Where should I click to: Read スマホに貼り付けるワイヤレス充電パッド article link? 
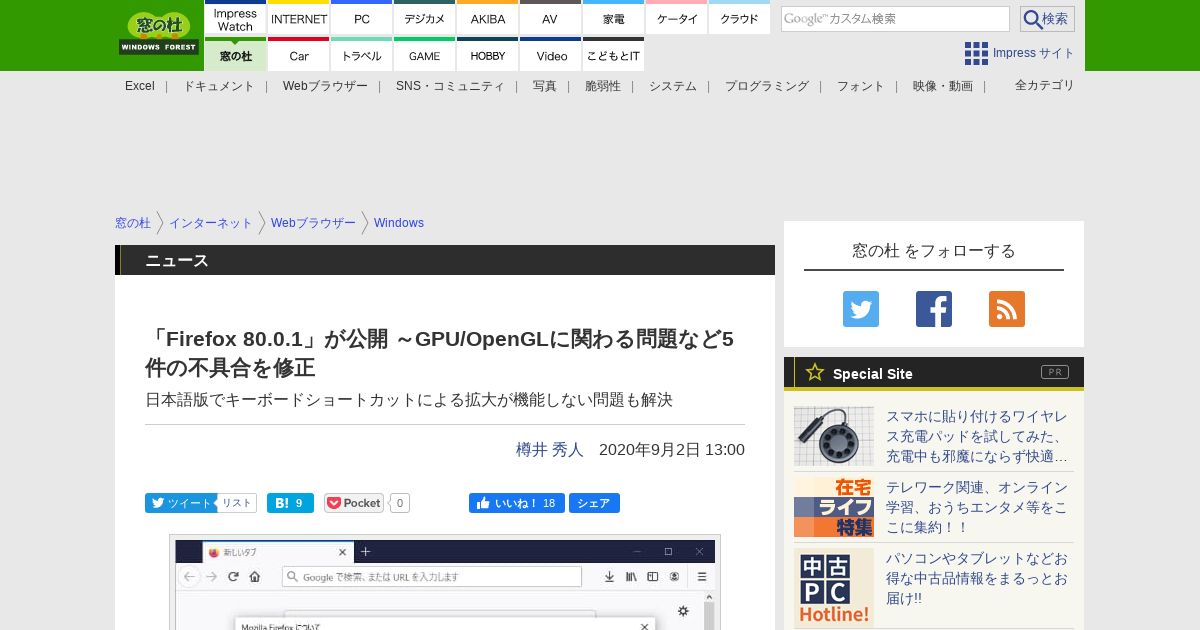pyautogui.click(x=977, y=436)
